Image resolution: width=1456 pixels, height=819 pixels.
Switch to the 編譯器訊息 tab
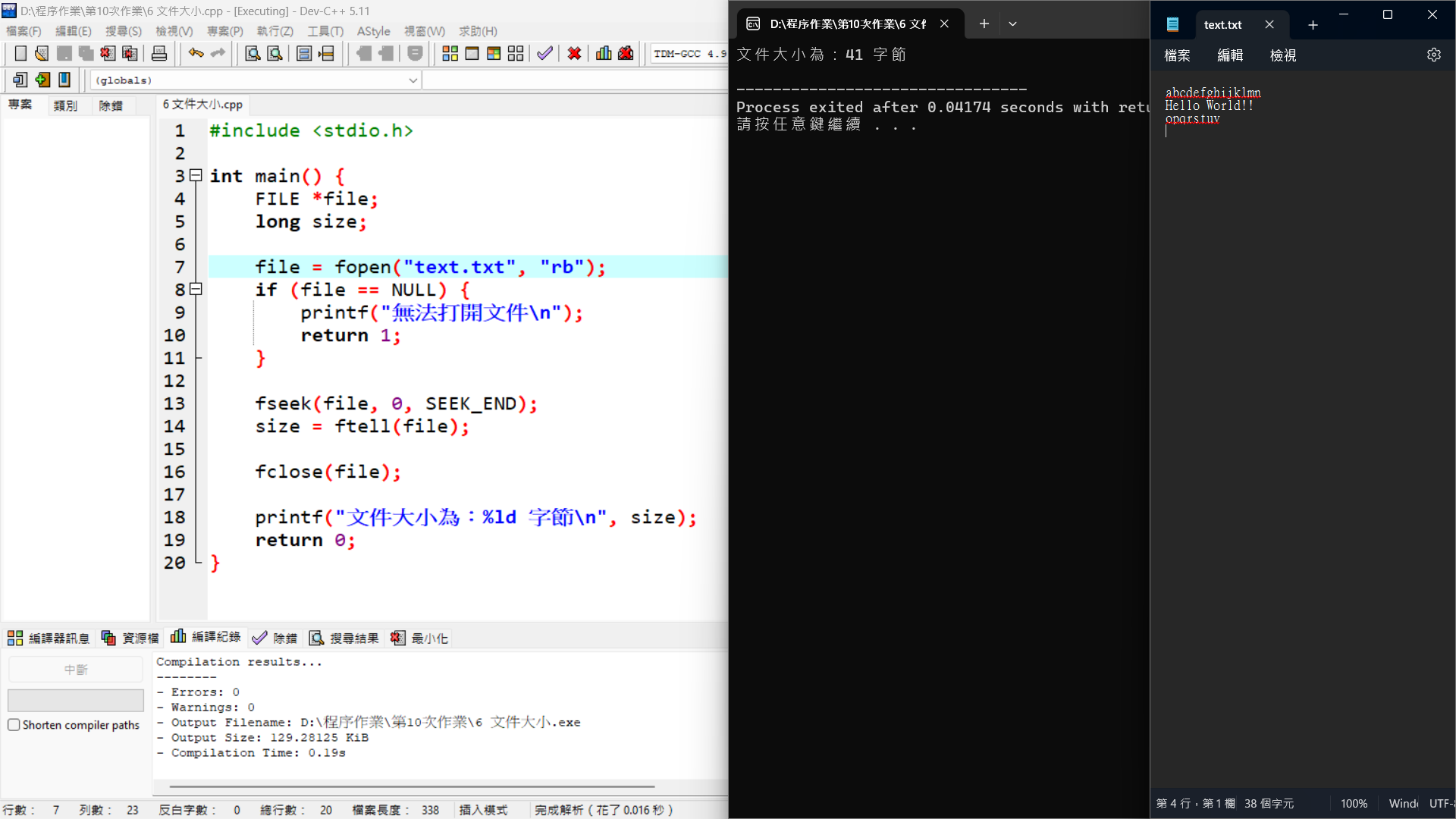point(49,639)
